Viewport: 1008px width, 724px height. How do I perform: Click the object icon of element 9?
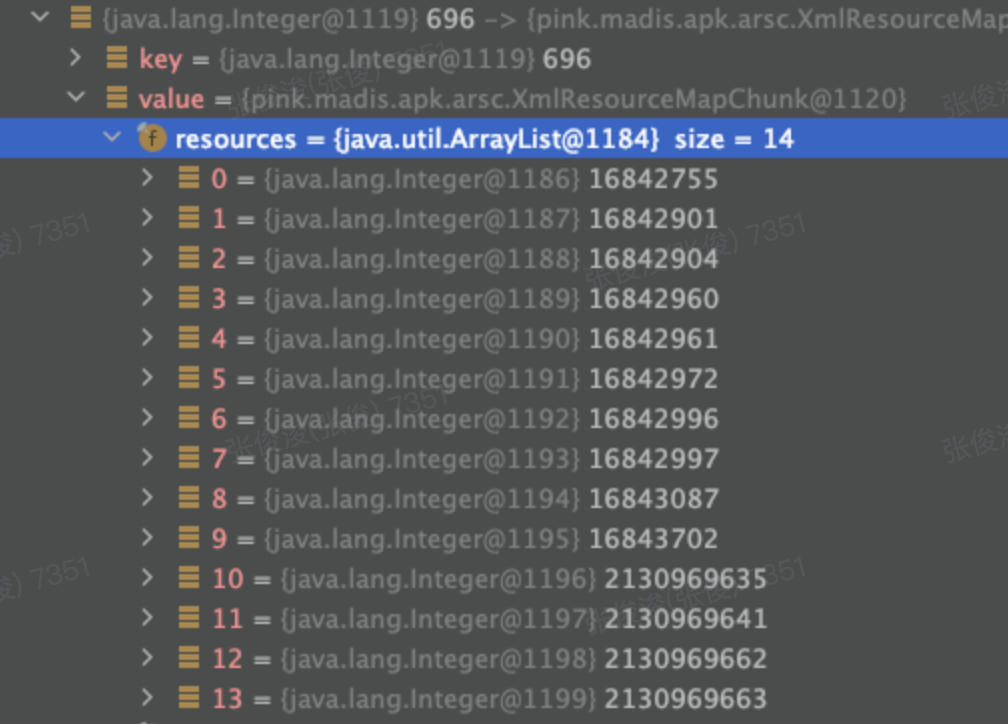click(188, 538)
